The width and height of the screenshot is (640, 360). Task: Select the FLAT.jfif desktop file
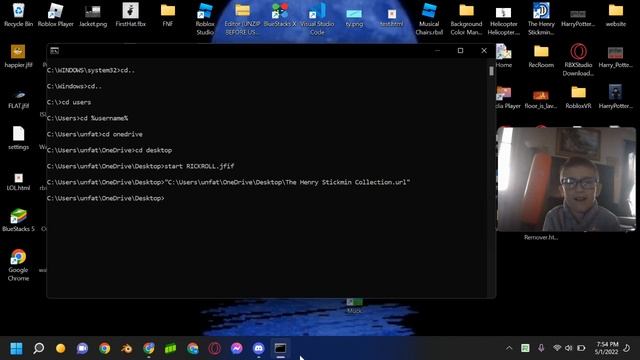(18, 98)
